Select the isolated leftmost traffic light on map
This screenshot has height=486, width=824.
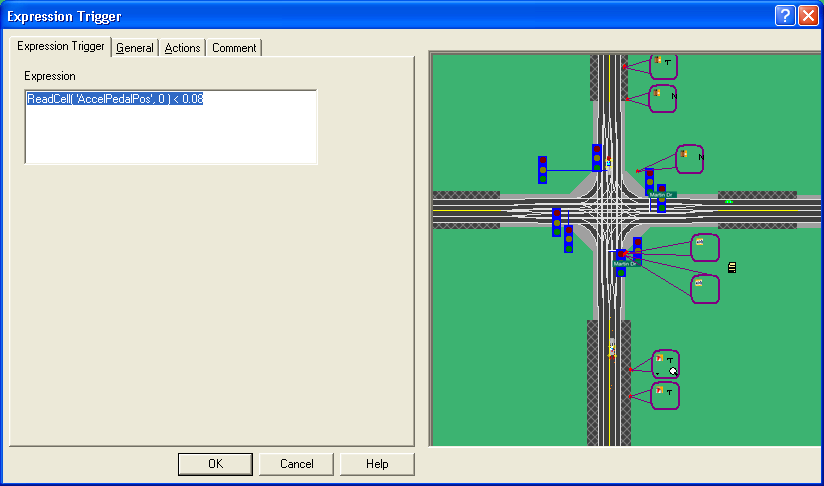(542, 169)
